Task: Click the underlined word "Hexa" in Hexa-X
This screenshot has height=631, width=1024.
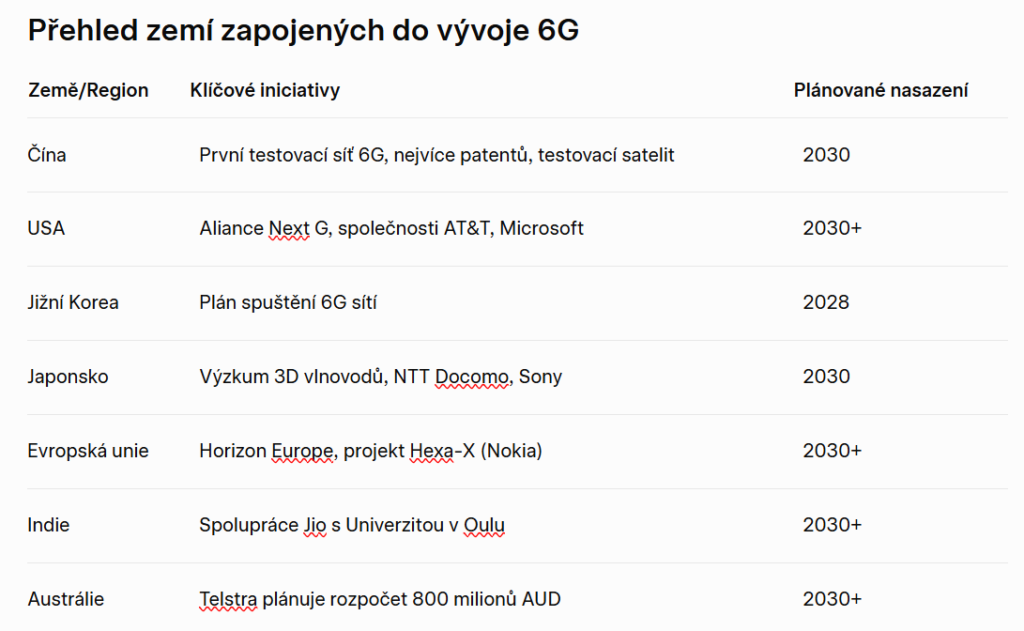Action: click(431, 451)
